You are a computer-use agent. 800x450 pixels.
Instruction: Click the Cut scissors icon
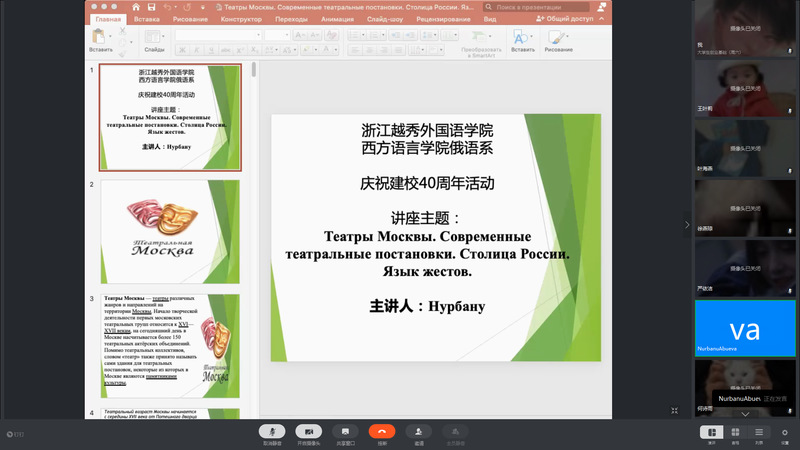pyautogui.click(x=122, y=31)
